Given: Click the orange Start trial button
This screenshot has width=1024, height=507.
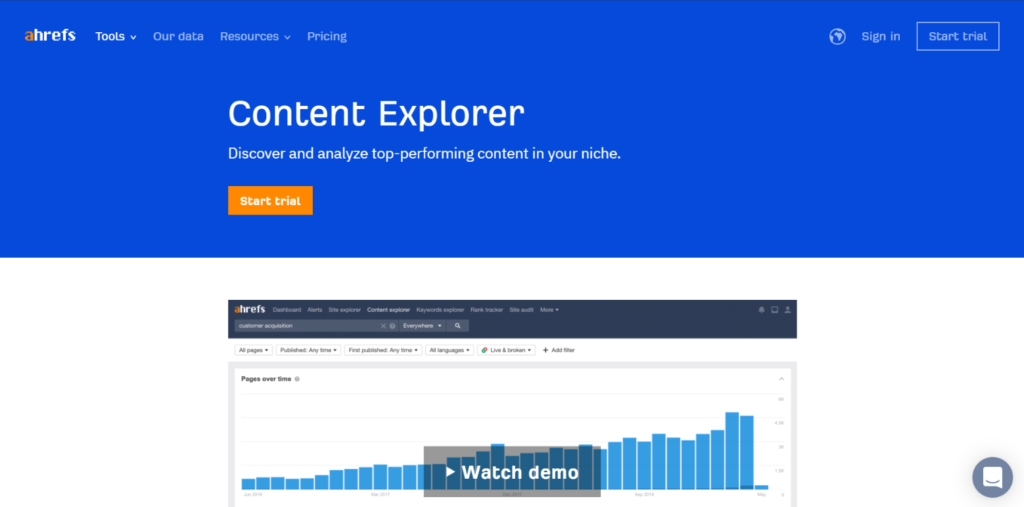Looking at the screenshot, I should coord(270,200).
